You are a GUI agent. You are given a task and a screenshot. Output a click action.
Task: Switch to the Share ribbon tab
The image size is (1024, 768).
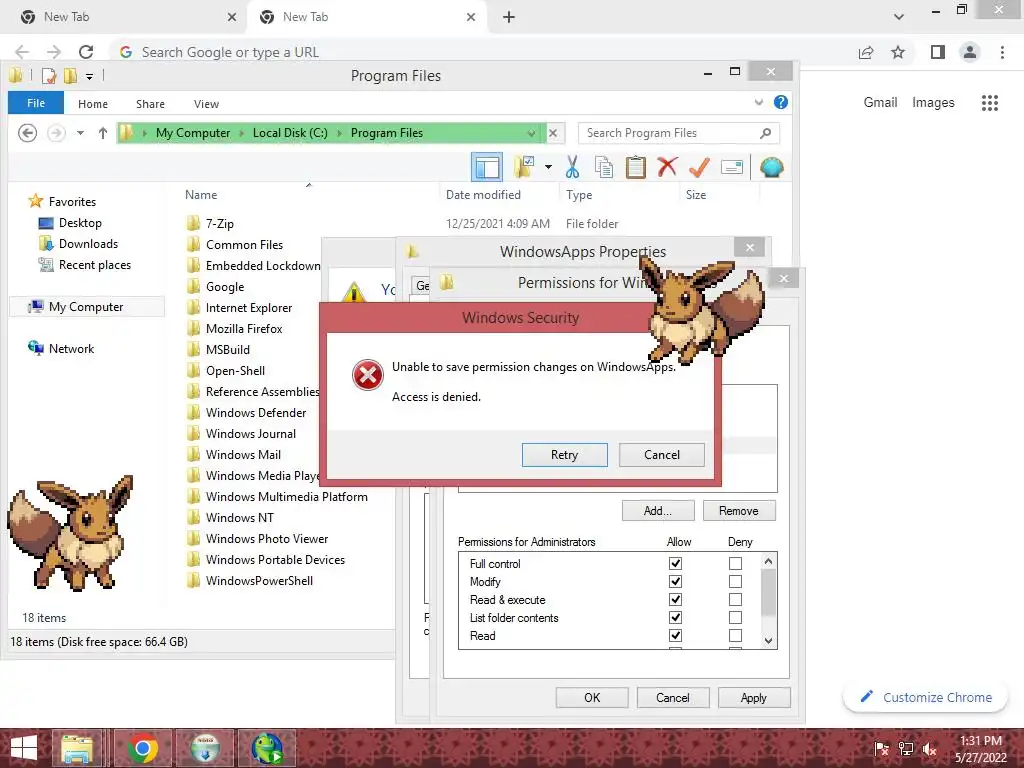[150, 104]
